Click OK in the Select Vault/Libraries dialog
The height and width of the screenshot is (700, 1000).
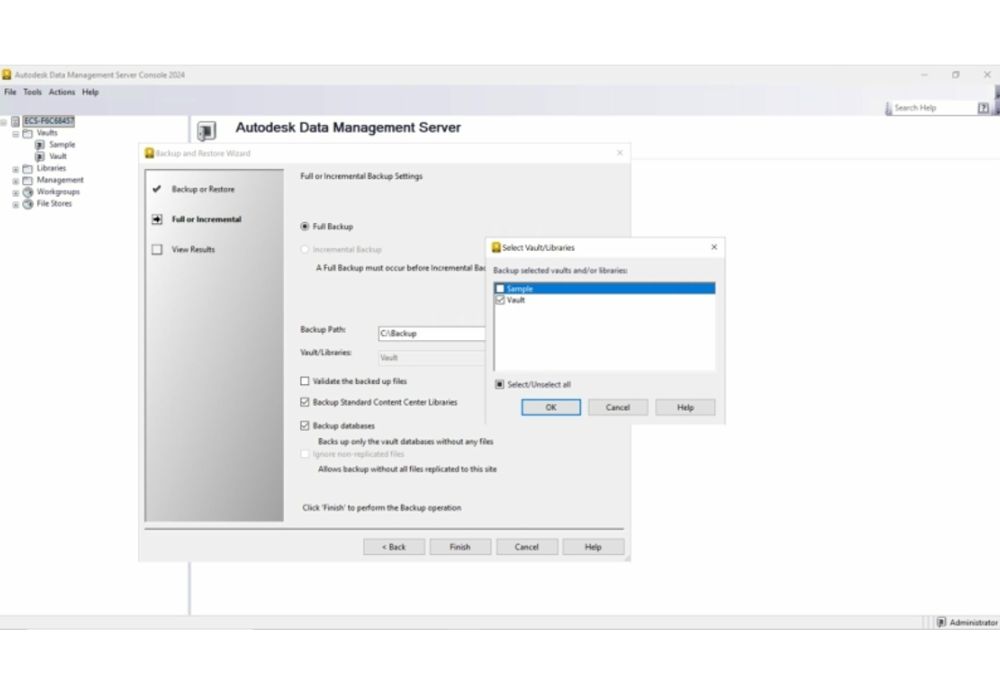550,407
